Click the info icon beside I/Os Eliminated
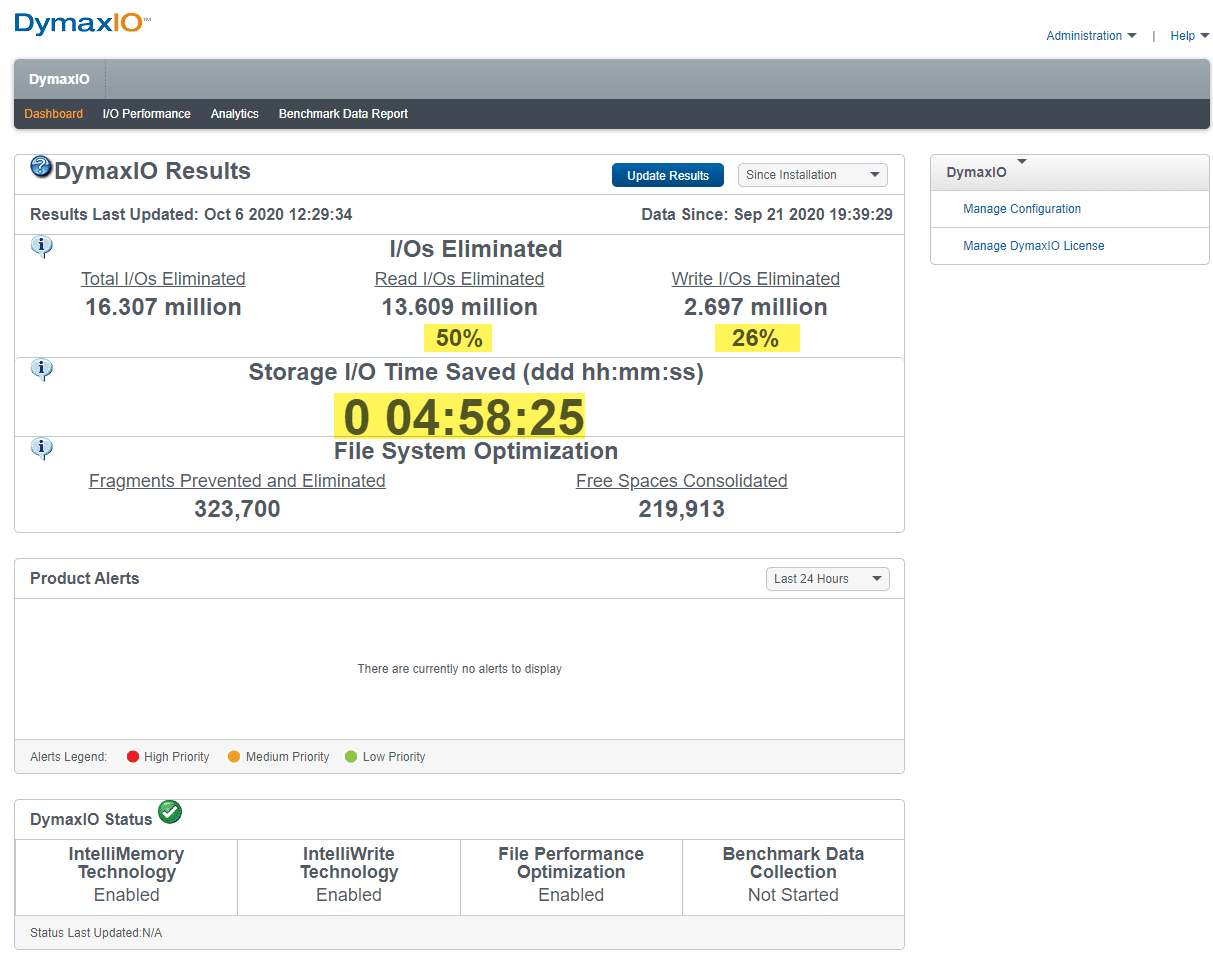This screenshot has height=956, width=1213. [42, 246]
